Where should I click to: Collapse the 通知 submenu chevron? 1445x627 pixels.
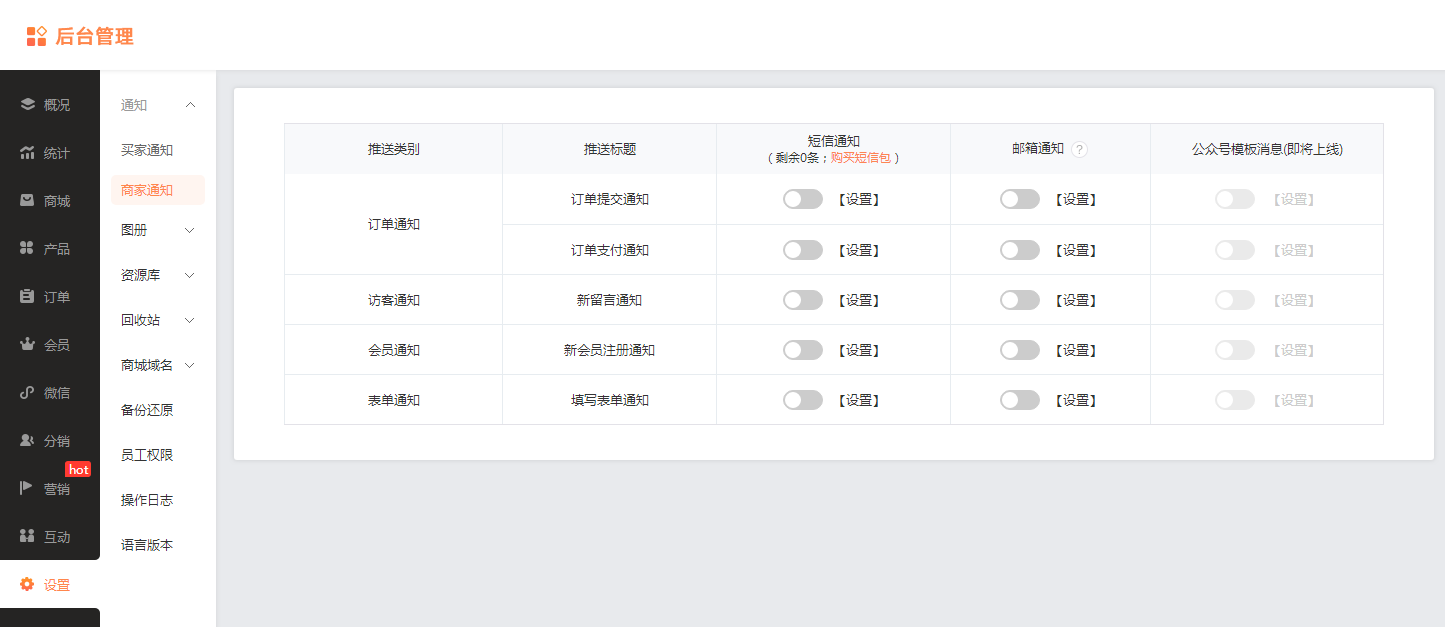[190, 105]
